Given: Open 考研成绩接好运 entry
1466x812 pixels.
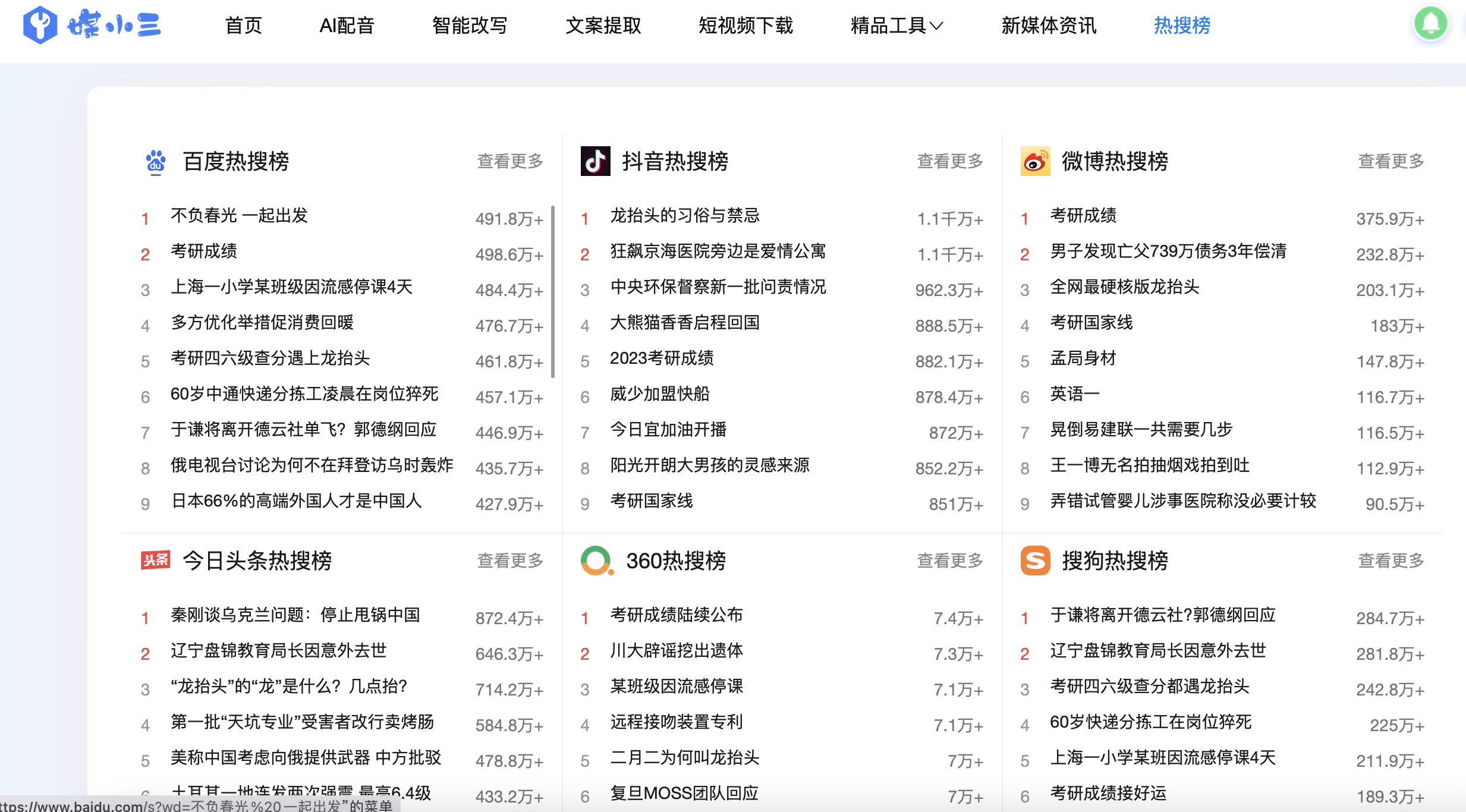Looking at the screenshot, I should point(1108,793).
